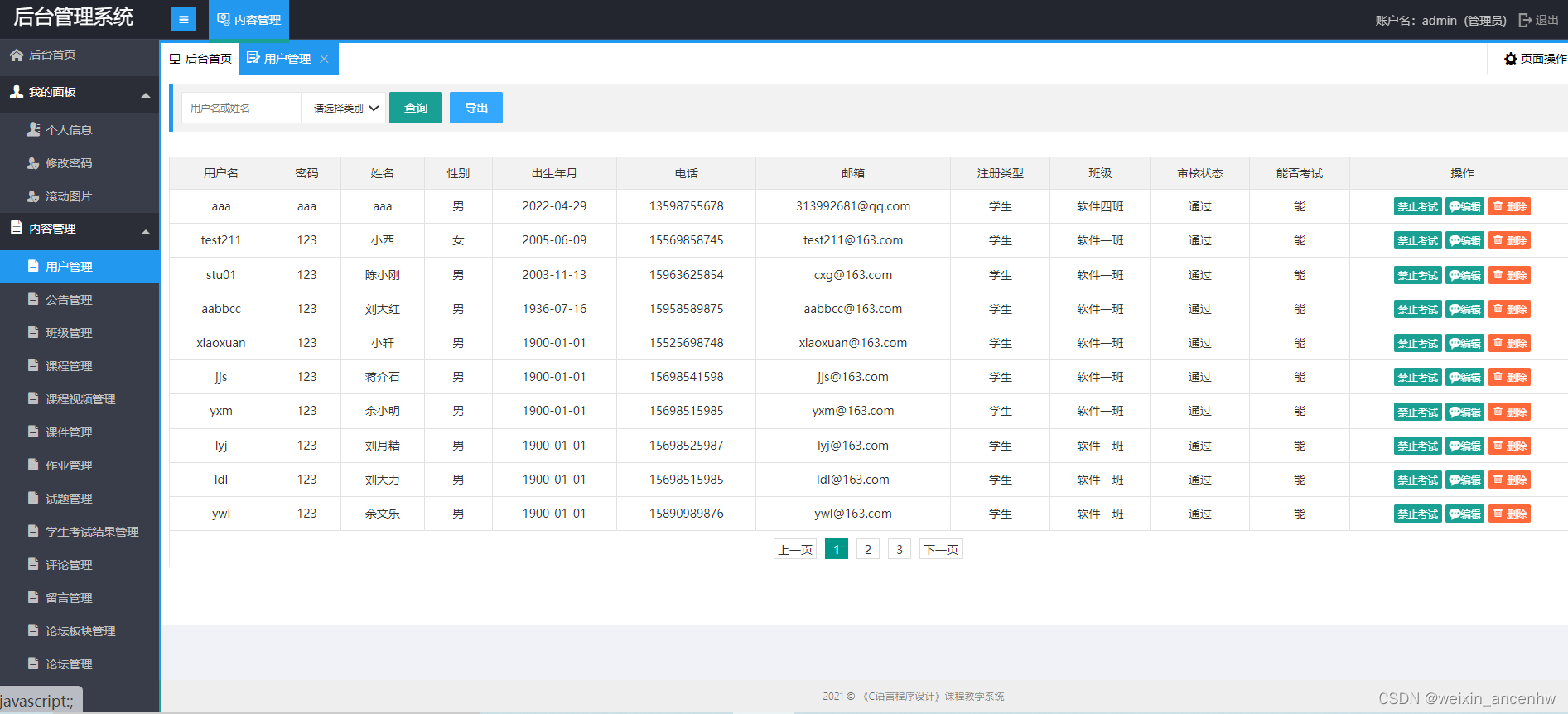1568x714 pixels.
Task: Click the 用户名 column header
Action: tap(221, 173)
